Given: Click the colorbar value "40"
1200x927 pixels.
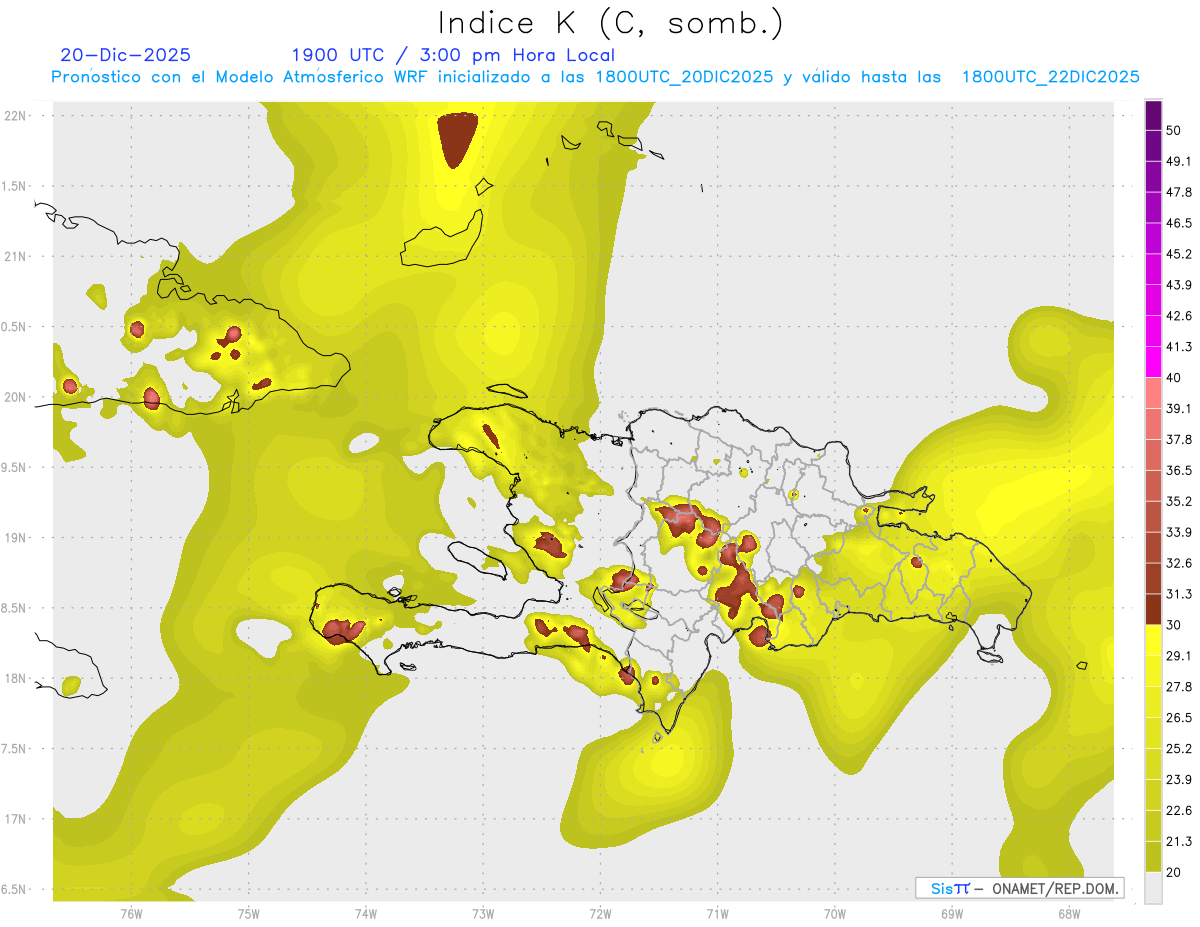Looking at the screenshot, I should 1174,378.
